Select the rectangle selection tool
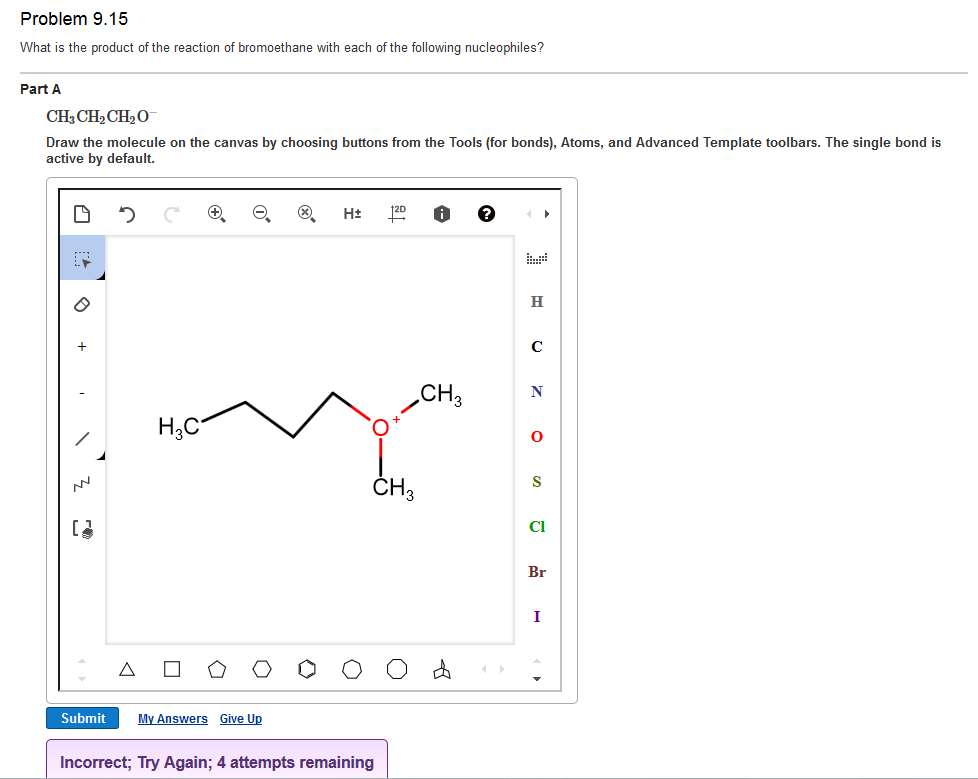Image resolution: width=978 pixels, height=779 pixels. (x=82, y=257)
